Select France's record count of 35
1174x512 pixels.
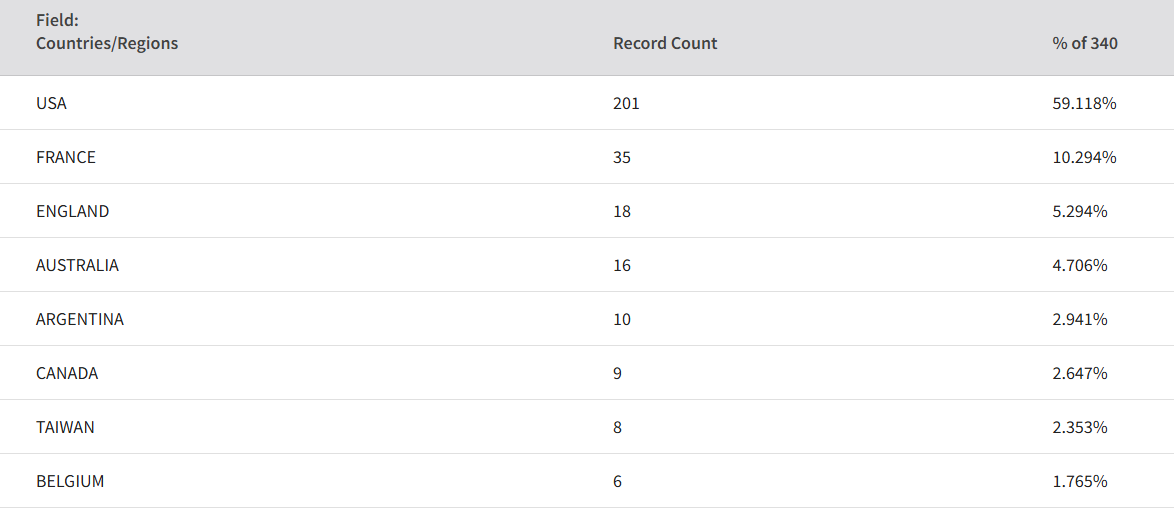(x=622, y=158)
